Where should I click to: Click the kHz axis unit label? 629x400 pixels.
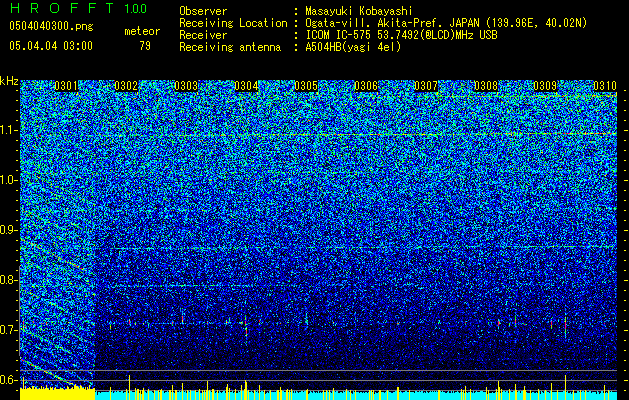pos(9,81)
